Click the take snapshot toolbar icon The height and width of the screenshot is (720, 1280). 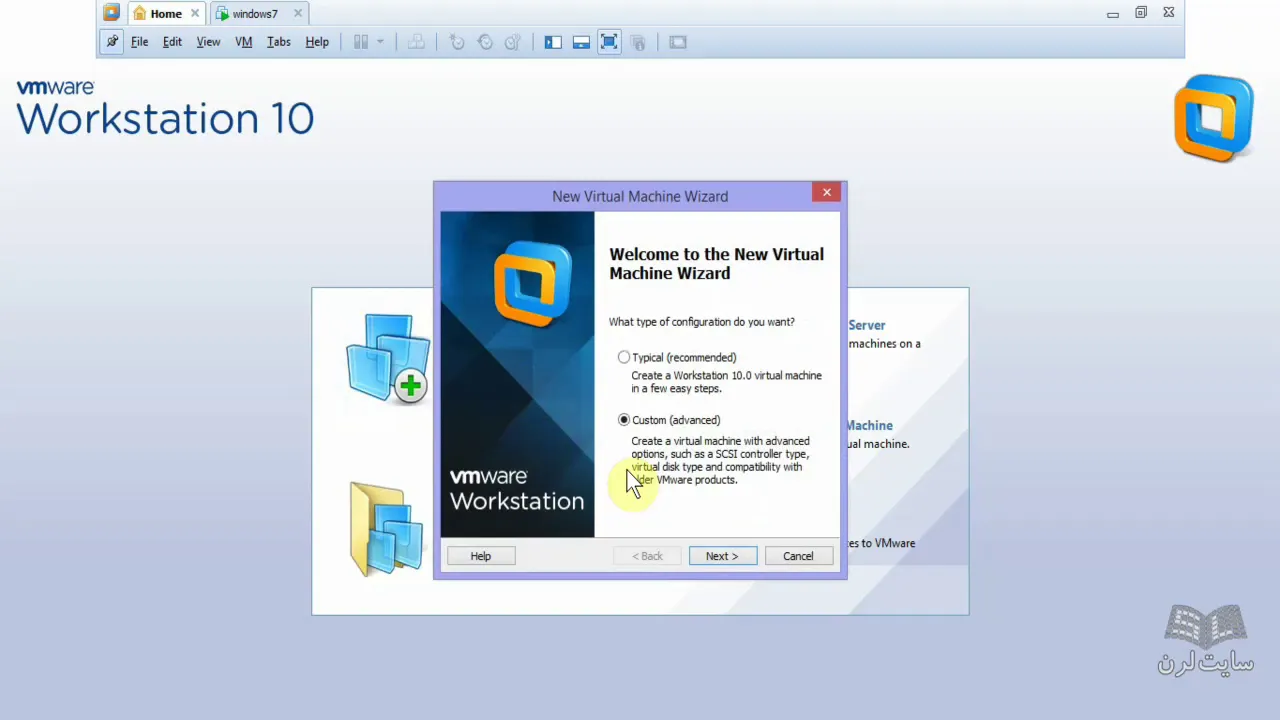[456, 42]
